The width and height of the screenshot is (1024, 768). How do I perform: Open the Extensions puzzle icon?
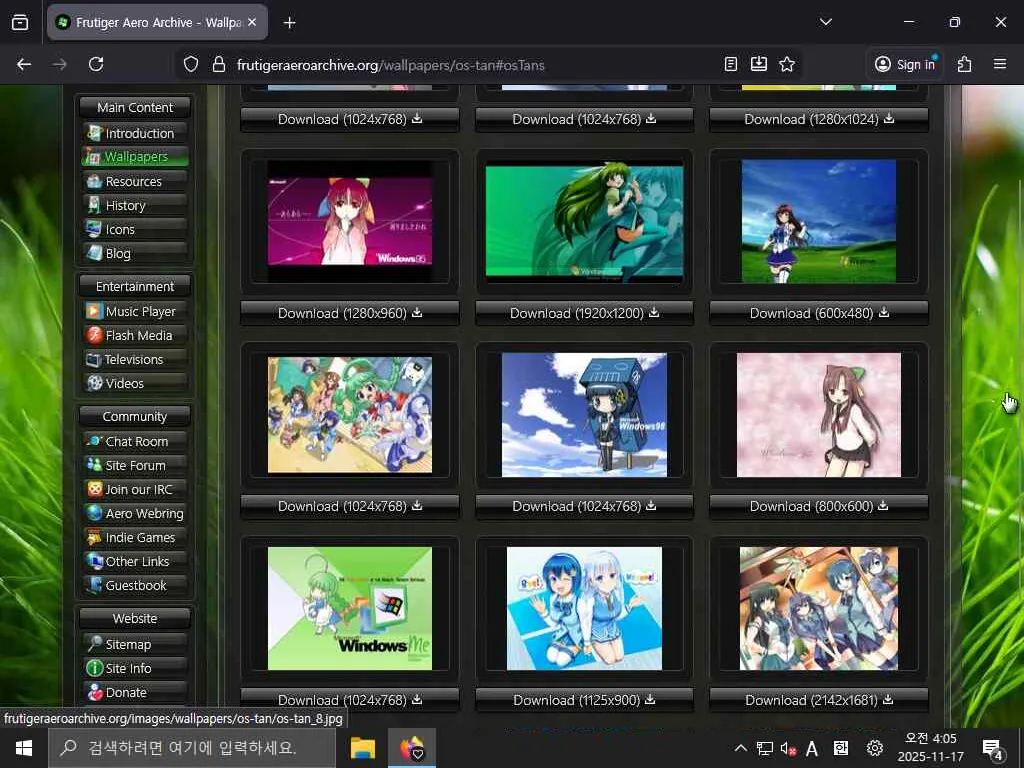[965, 64]
